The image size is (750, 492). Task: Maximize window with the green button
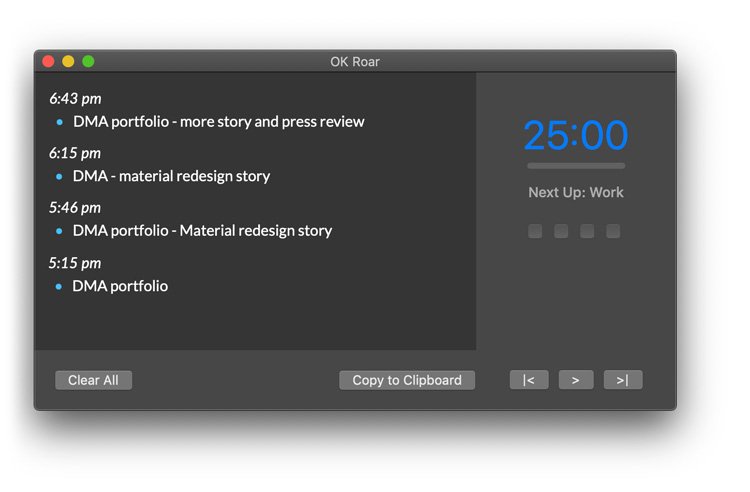pyautogui.click(x=88, y=62)
